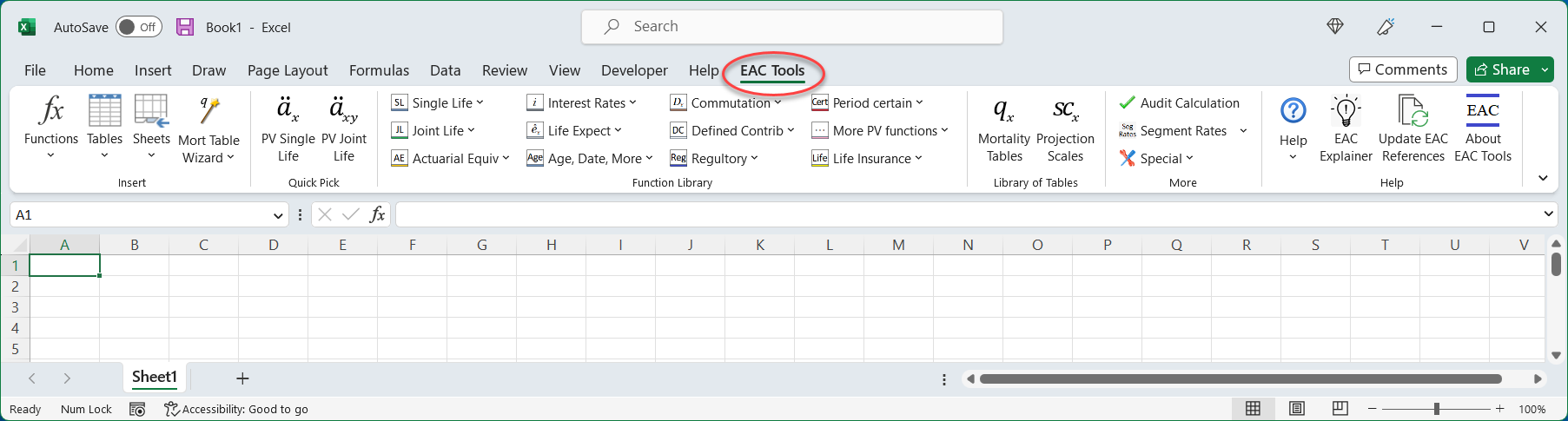Open the Insert tab

[153, 70]
